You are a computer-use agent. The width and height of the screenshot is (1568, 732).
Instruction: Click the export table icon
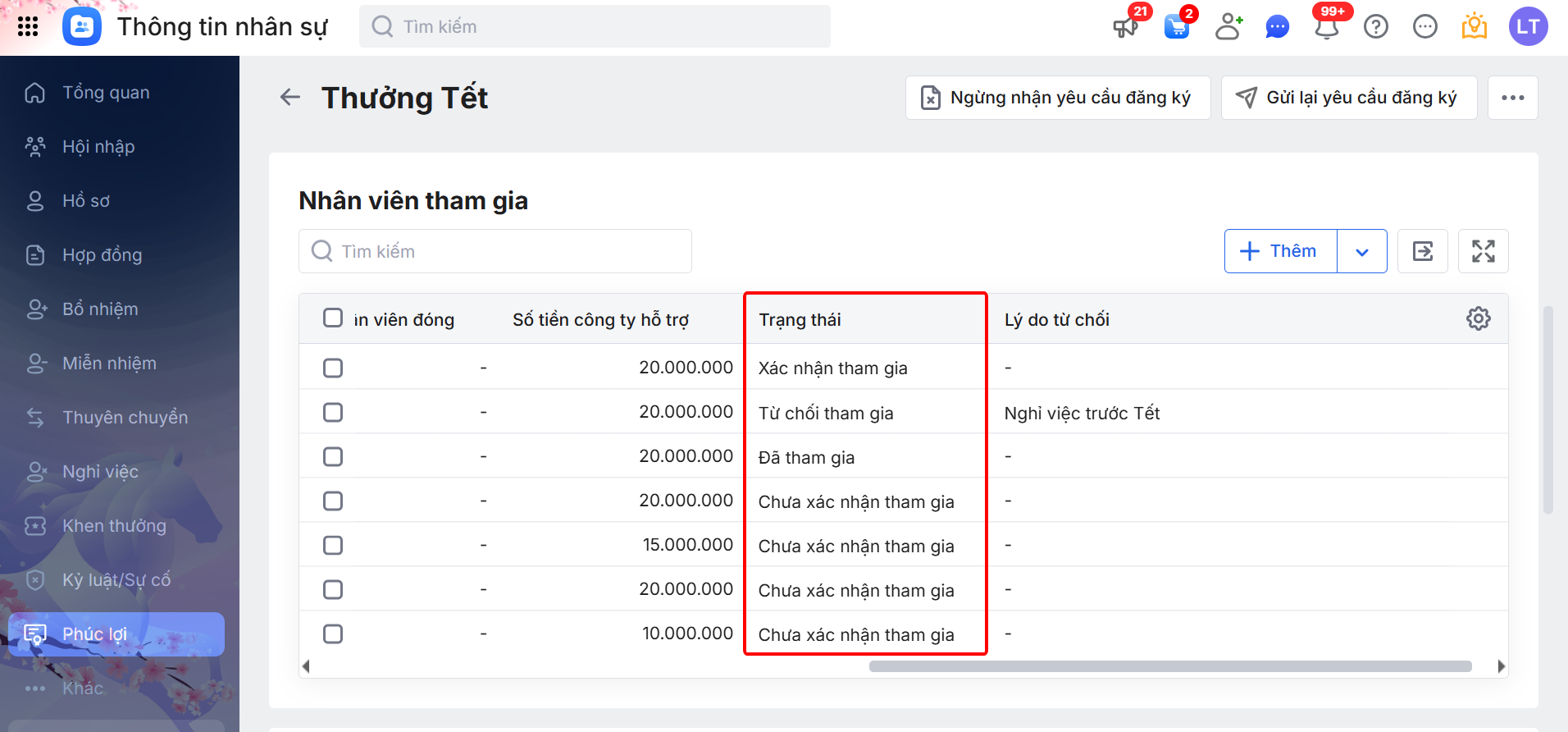tap(1423, 251)
